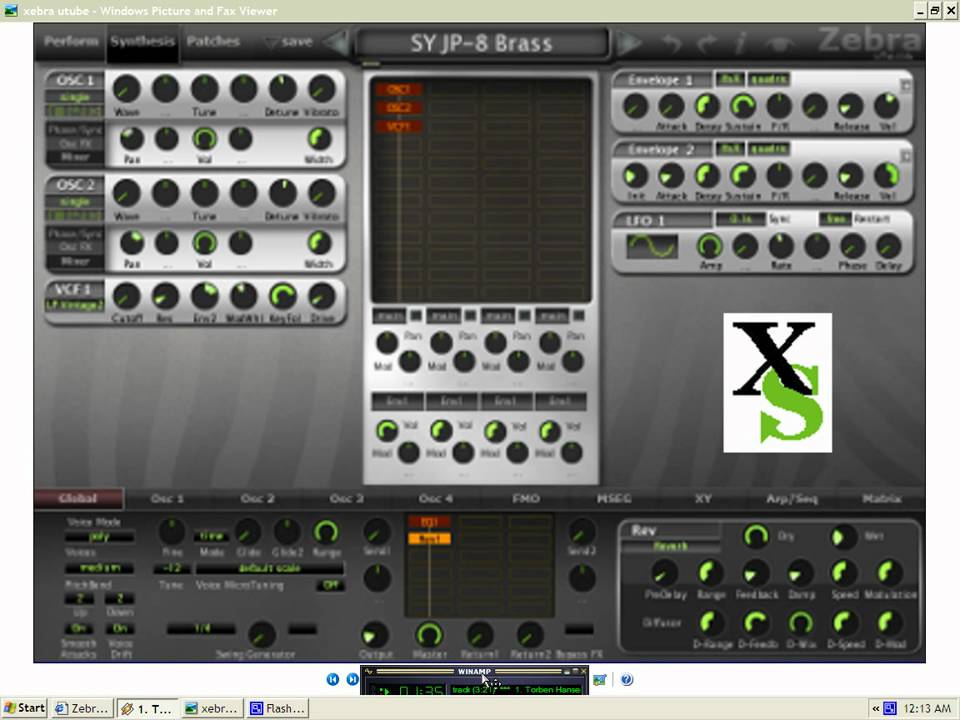
Task: Open OSC 1 single mode selector
Action: click(75, 97)
